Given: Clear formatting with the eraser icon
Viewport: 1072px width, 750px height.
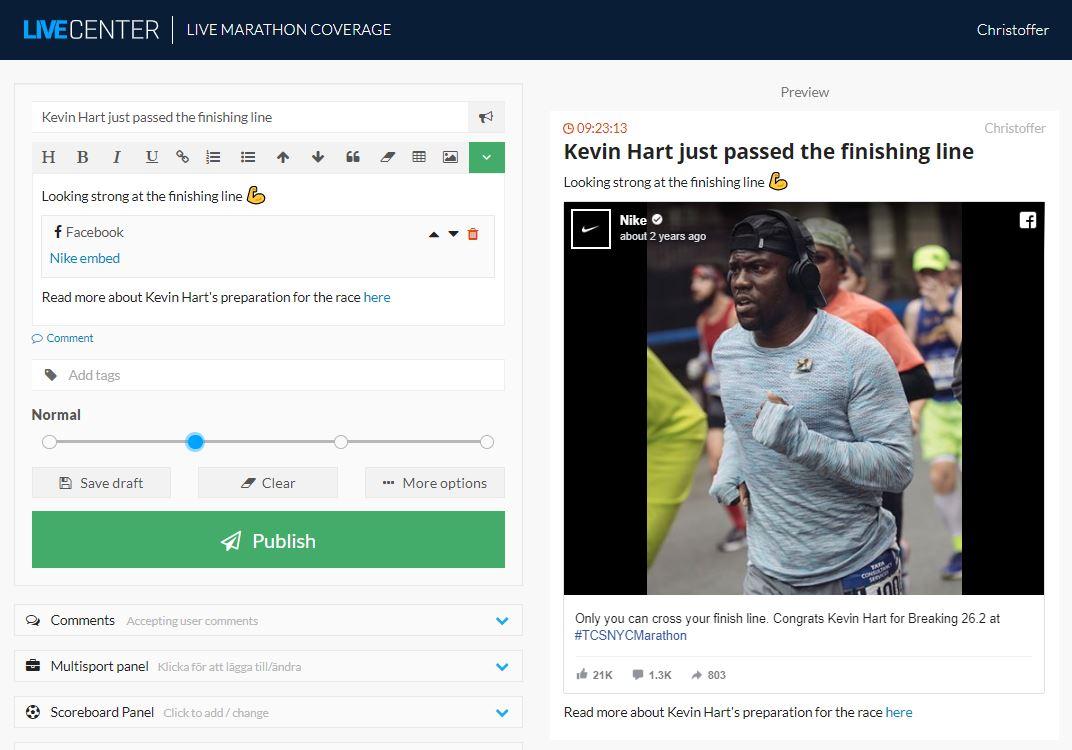Looking at the screenshot, I should (388, 157).
